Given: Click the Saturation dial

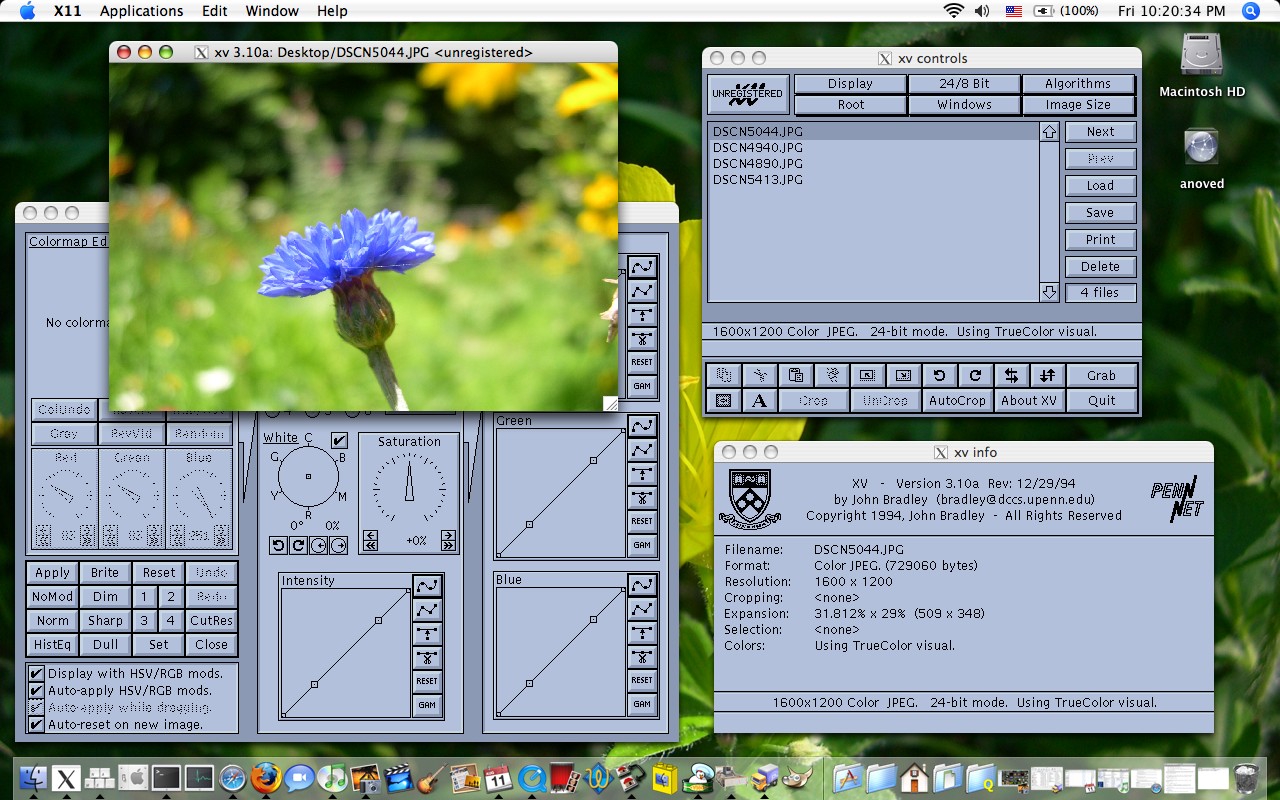Looking at the screenshot, I should tap(409, 488).
